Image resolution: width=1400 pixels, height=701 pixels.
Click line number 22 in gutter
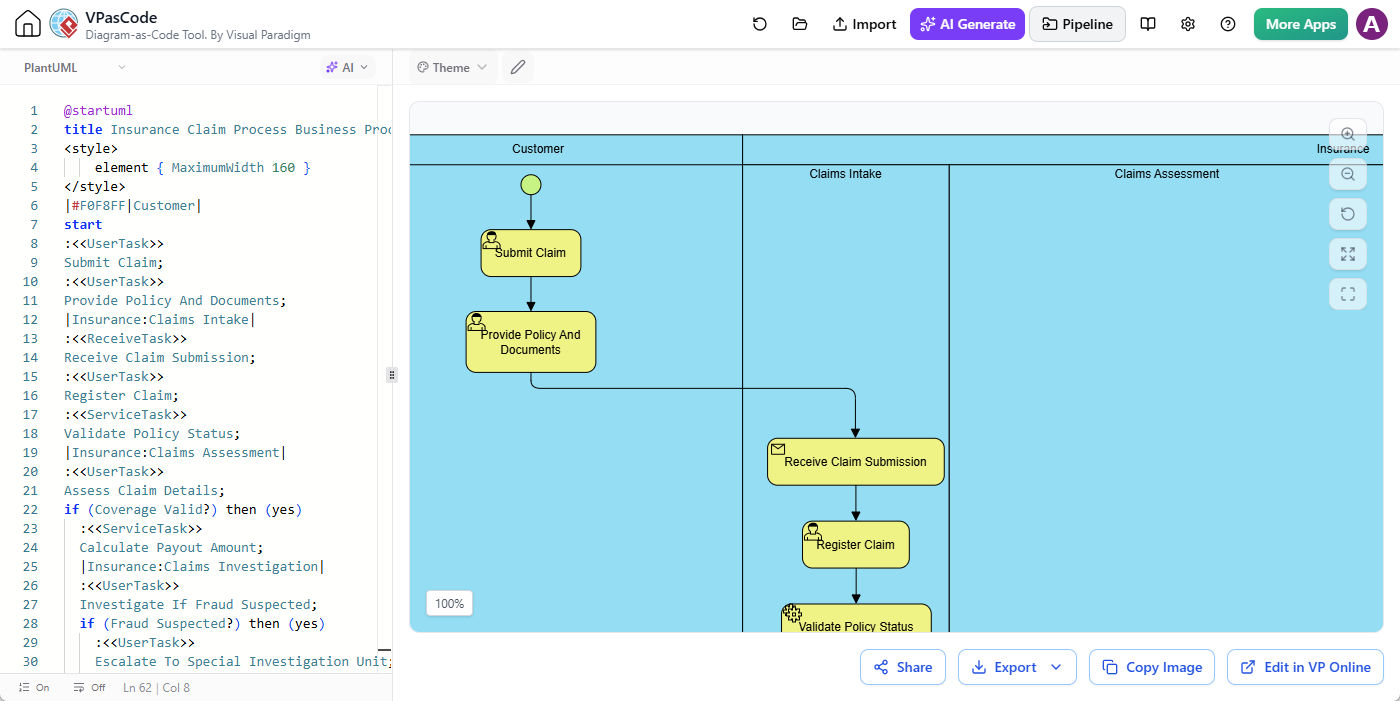click(30, 510)
